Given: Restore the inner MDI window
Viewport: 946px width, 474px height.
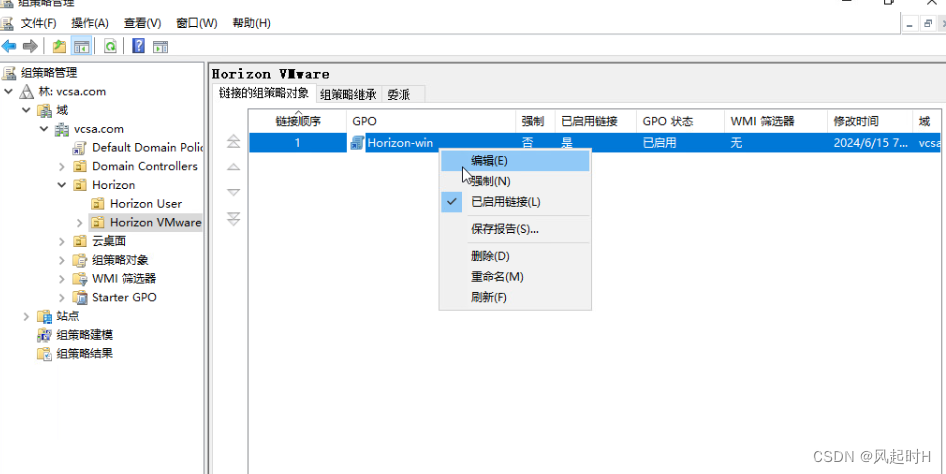Looking at the screenshot, I should [x=928, y=24].
